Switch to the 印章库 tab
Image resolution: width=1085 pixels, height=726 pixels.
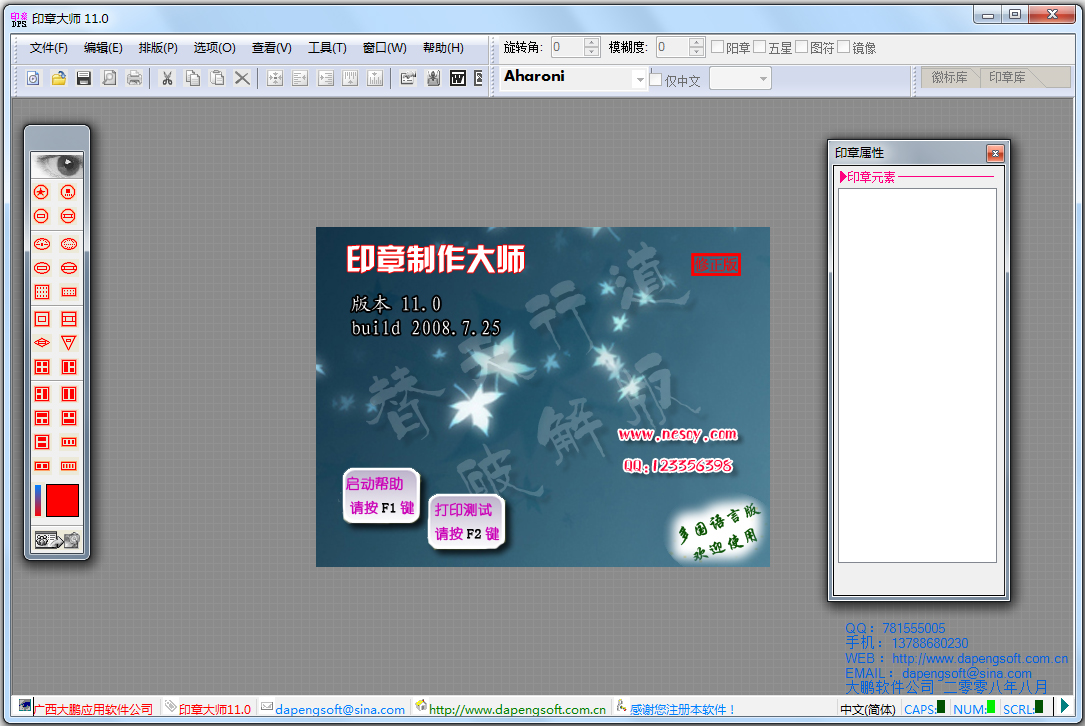(1007, 78)
